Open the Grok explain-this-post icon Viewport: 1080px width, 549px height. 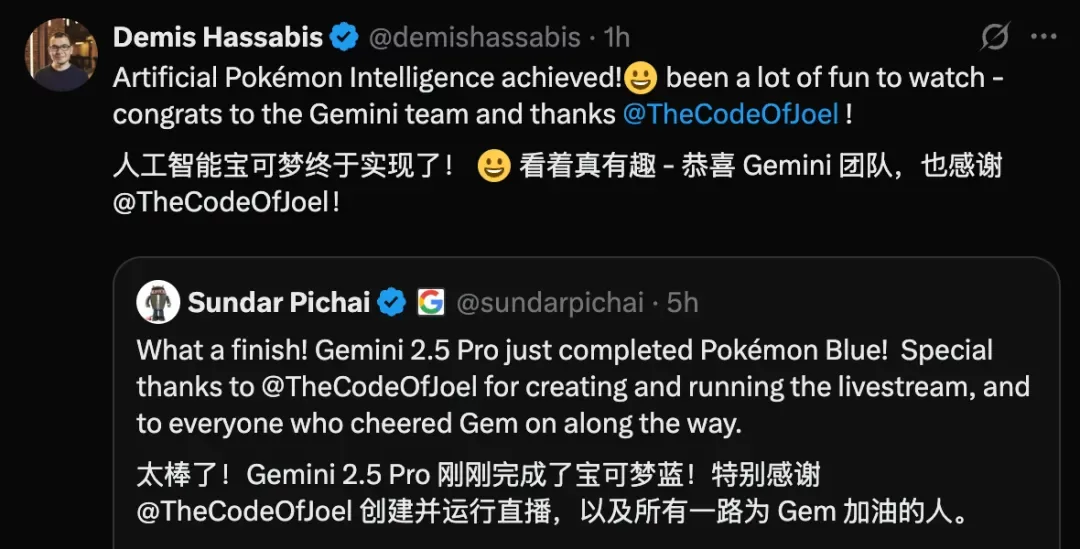tap(995, 37)
